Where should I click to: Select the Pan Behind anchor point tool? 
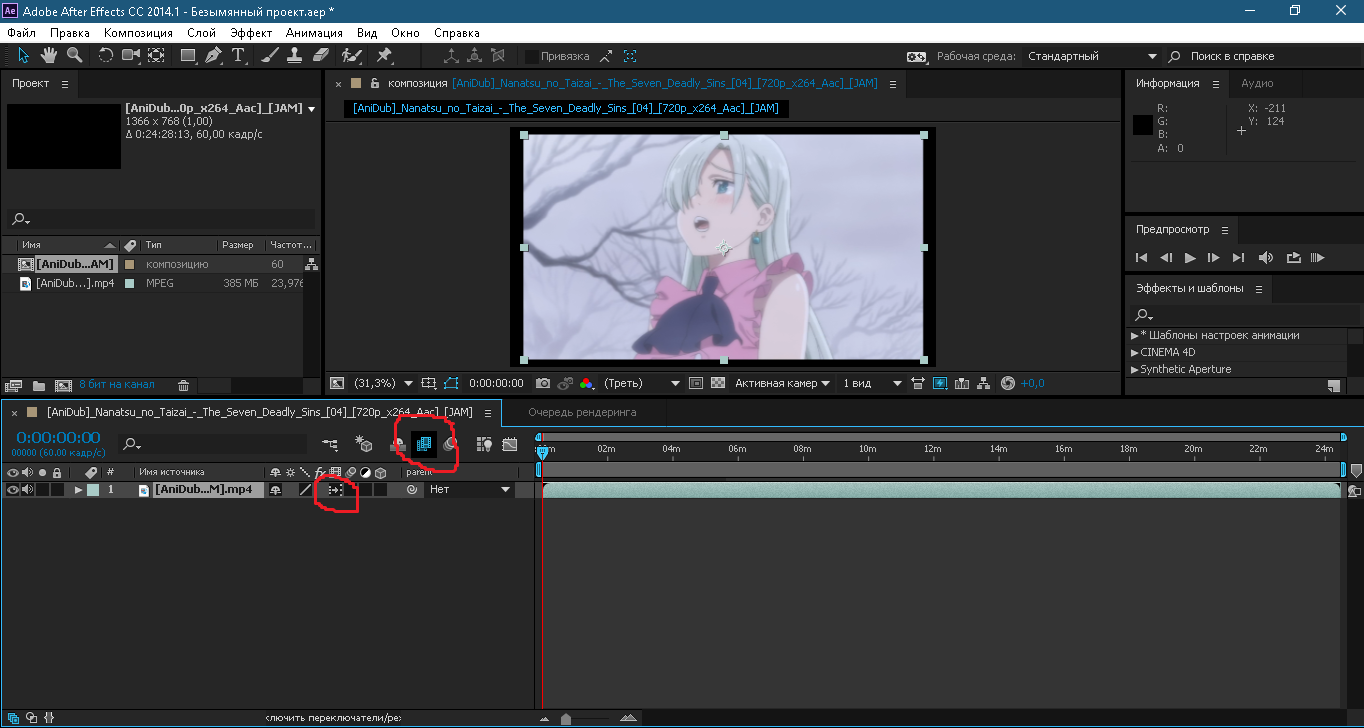click(x=155, y=56)
